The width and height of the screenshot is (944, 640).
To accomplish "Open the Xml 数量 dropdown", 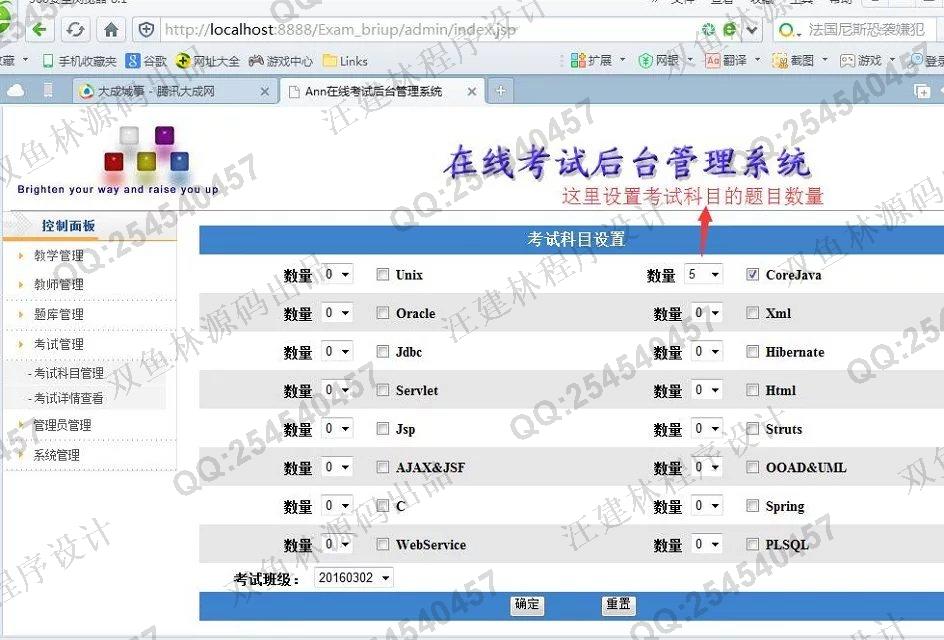I will pyautogui.click(x=706, y=312).
